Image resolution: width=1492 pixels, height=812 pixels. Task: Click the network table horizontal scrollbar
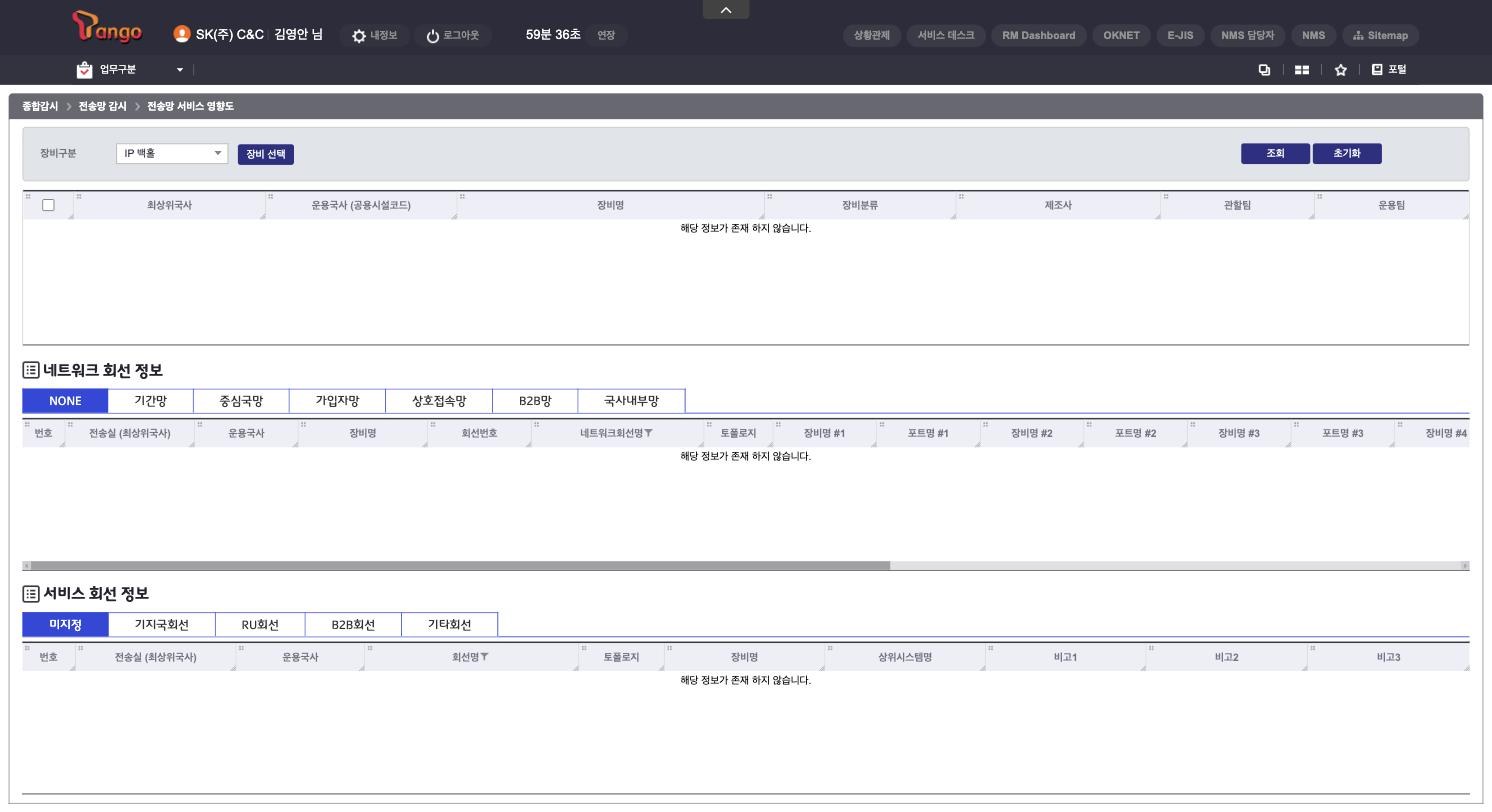coord(460,566)
